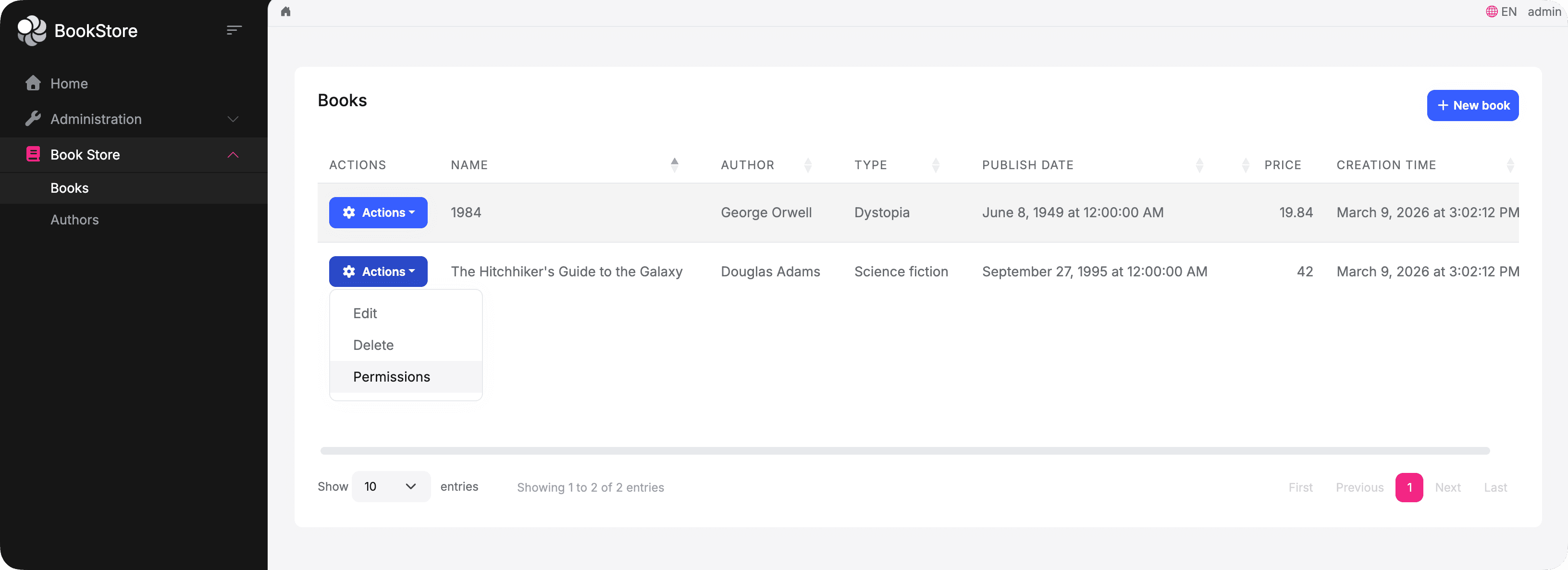The width and height of the screenshot is (1568, 570).
Task: Click the Home house icon in the sidebar
Action: click(33, 84)
